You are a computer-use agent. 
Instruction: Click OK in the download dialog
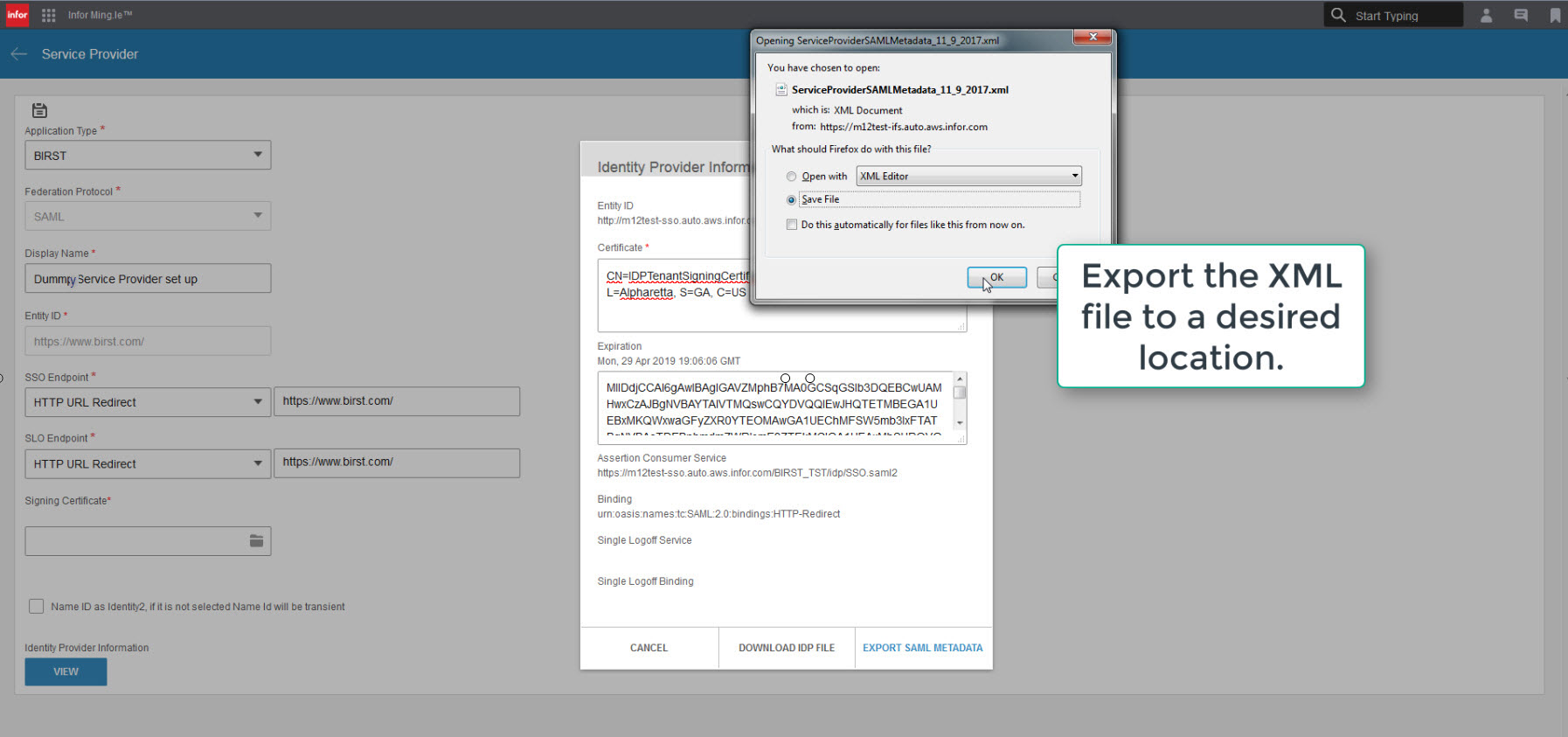click(997, 277)
